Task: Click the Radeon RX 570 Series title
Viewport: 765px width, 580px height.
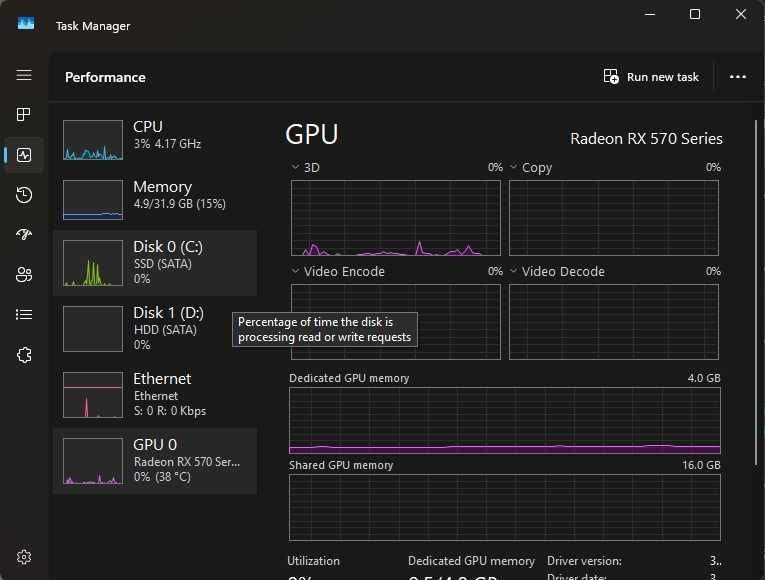Action: point(646,139)
